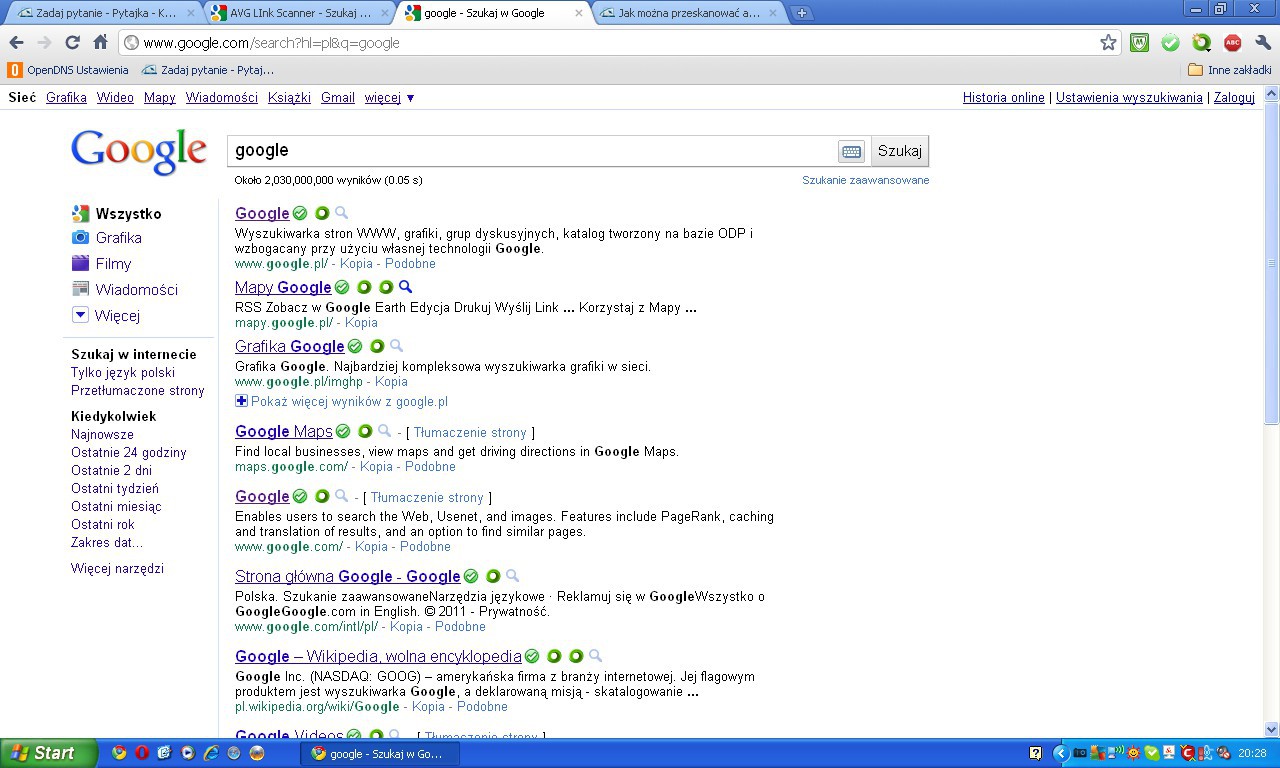This screenshot has width=1280, height=768.
Task: Click the green checkmark extension in toolbar
Action: [x=1170, y=43]
